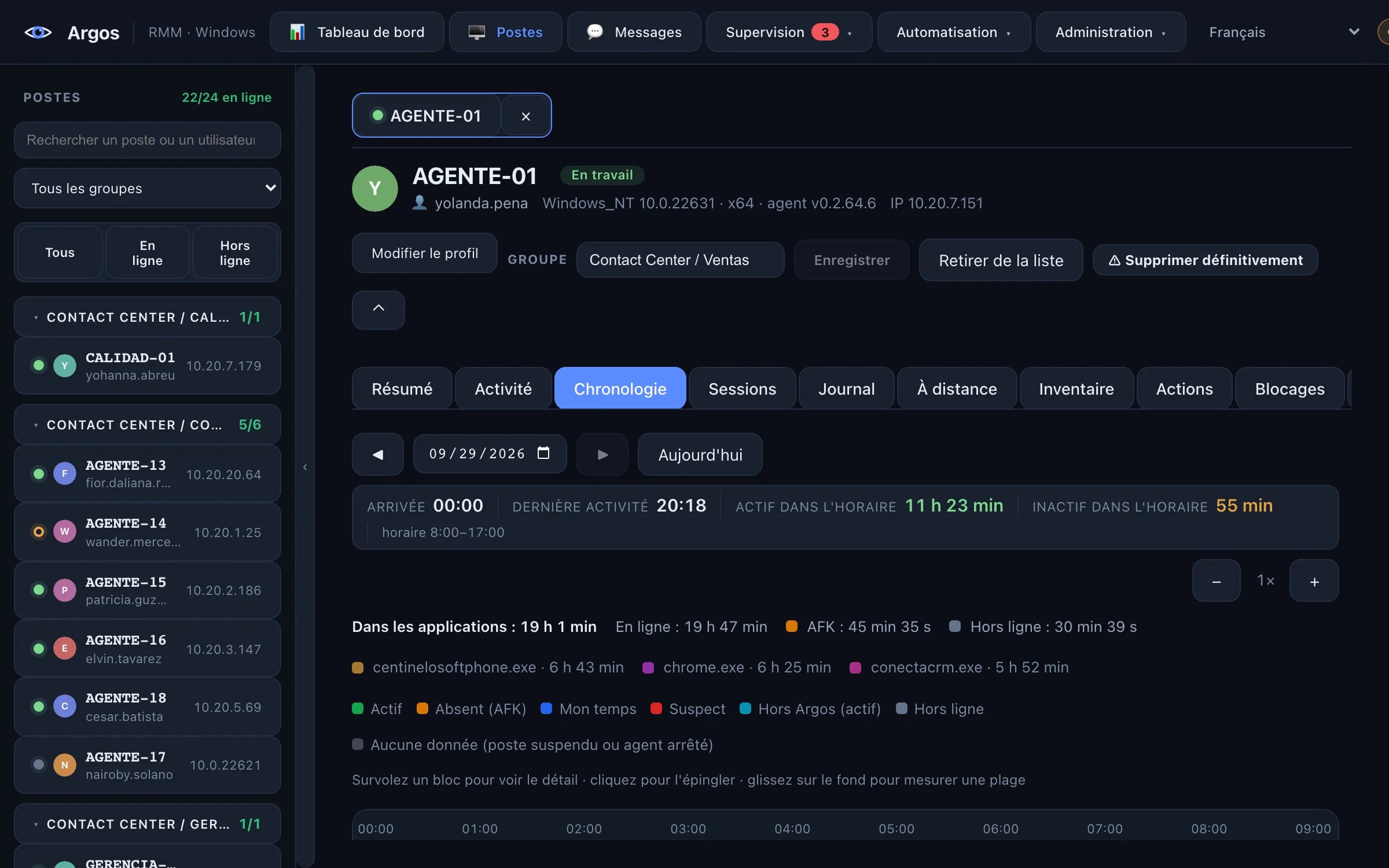Zoom in timeline with the plus button
Image resolution: width=1389 pixels, height=868 pixels.
[1314, 581]
